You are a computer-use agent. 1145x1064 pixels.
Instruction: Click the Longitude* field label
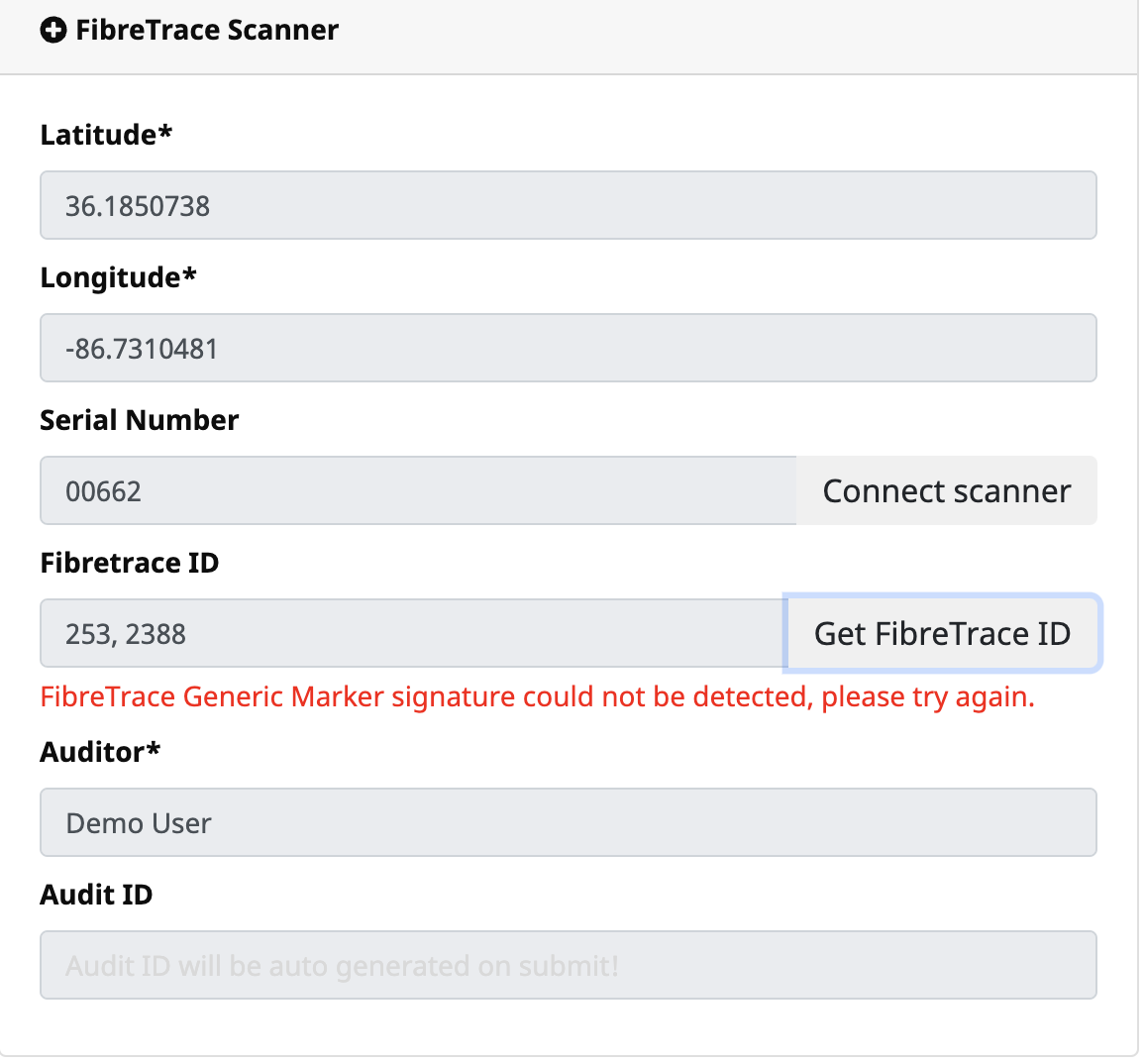(x=118, y=278)
